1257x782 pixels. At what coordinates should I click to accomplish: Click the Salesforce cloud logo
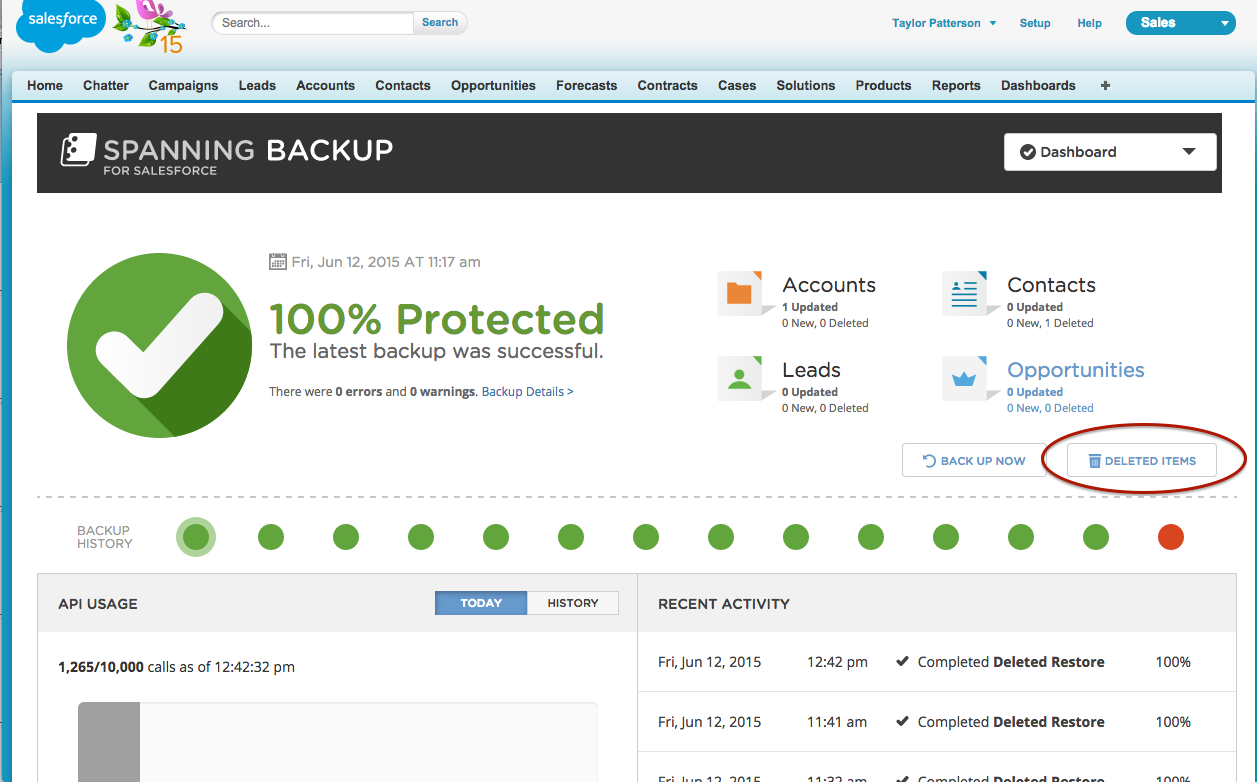point(61,24)
